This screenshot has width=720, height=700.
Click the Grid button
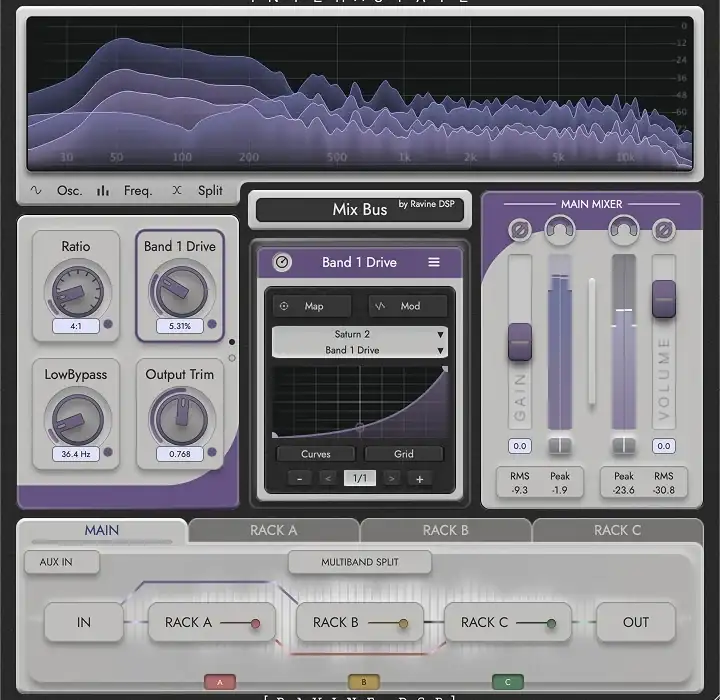point(404,454)
